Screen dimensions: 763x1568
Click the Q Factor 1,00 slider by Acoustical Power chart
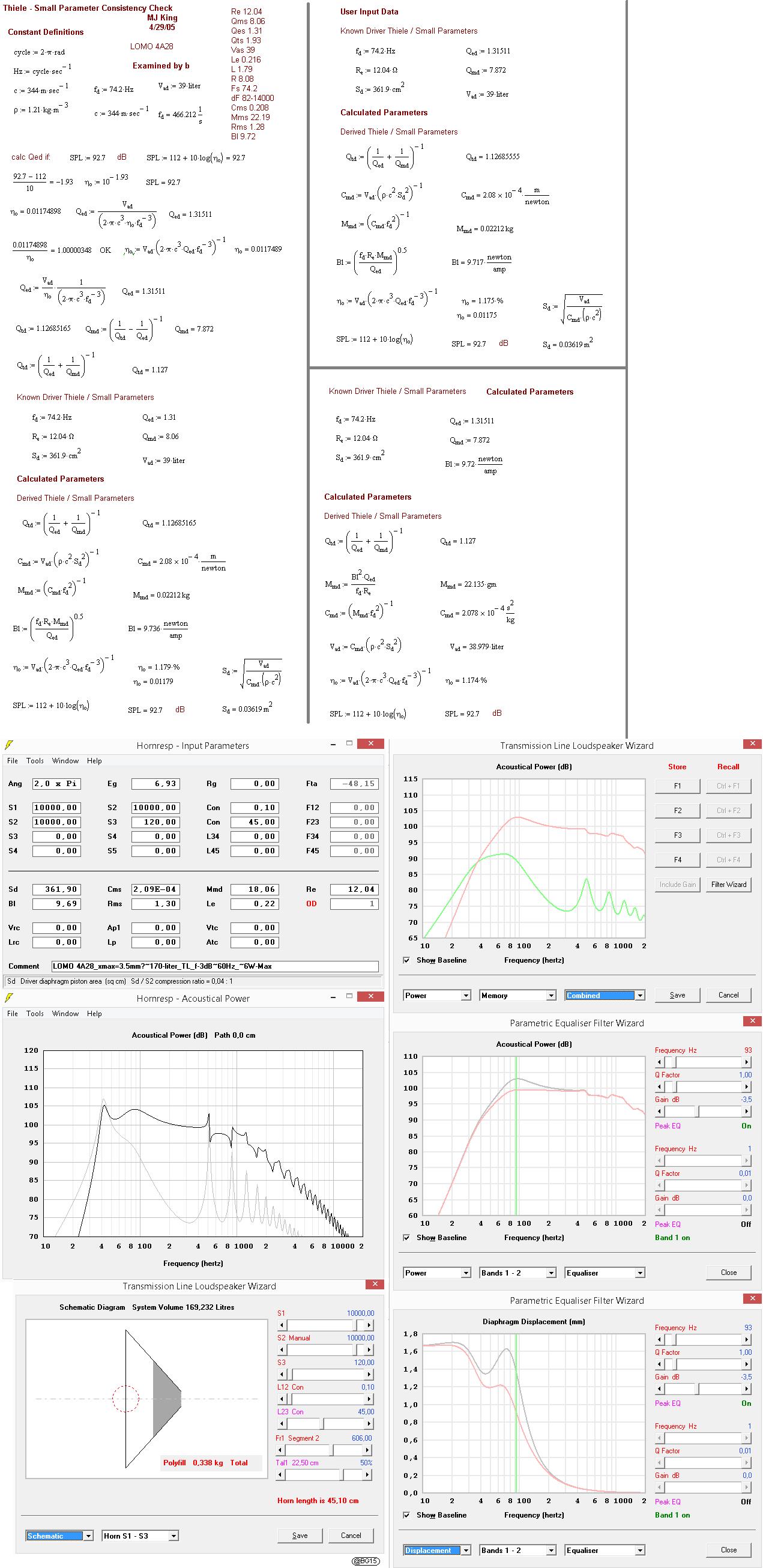[x=704, y=1086]
